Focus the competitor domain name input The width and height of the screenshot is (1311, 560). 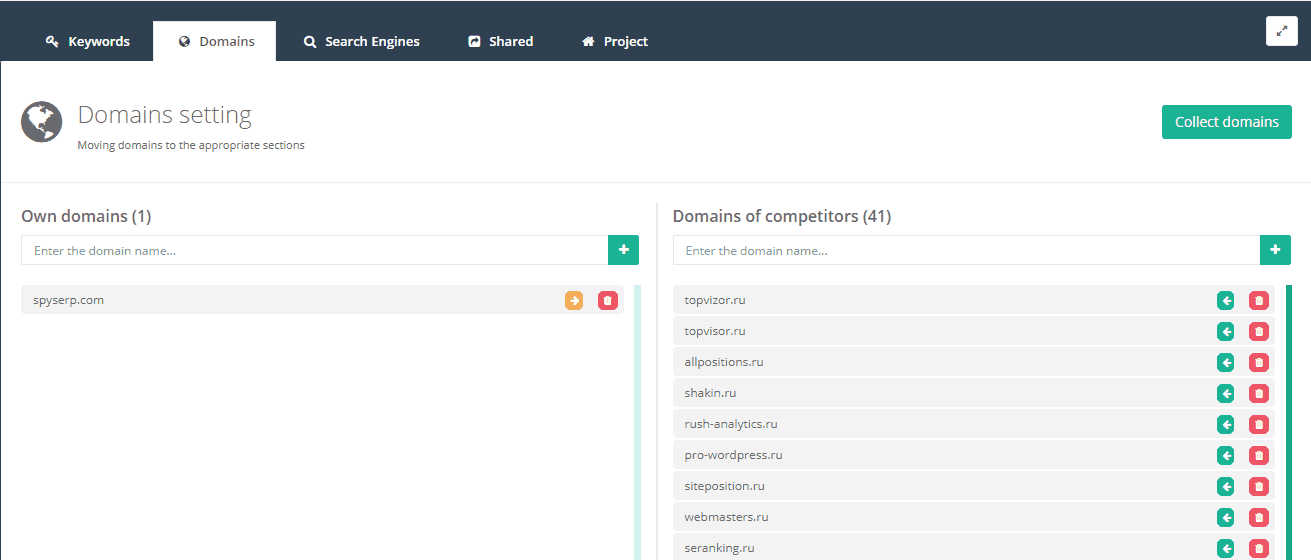(x=967, y=250)
